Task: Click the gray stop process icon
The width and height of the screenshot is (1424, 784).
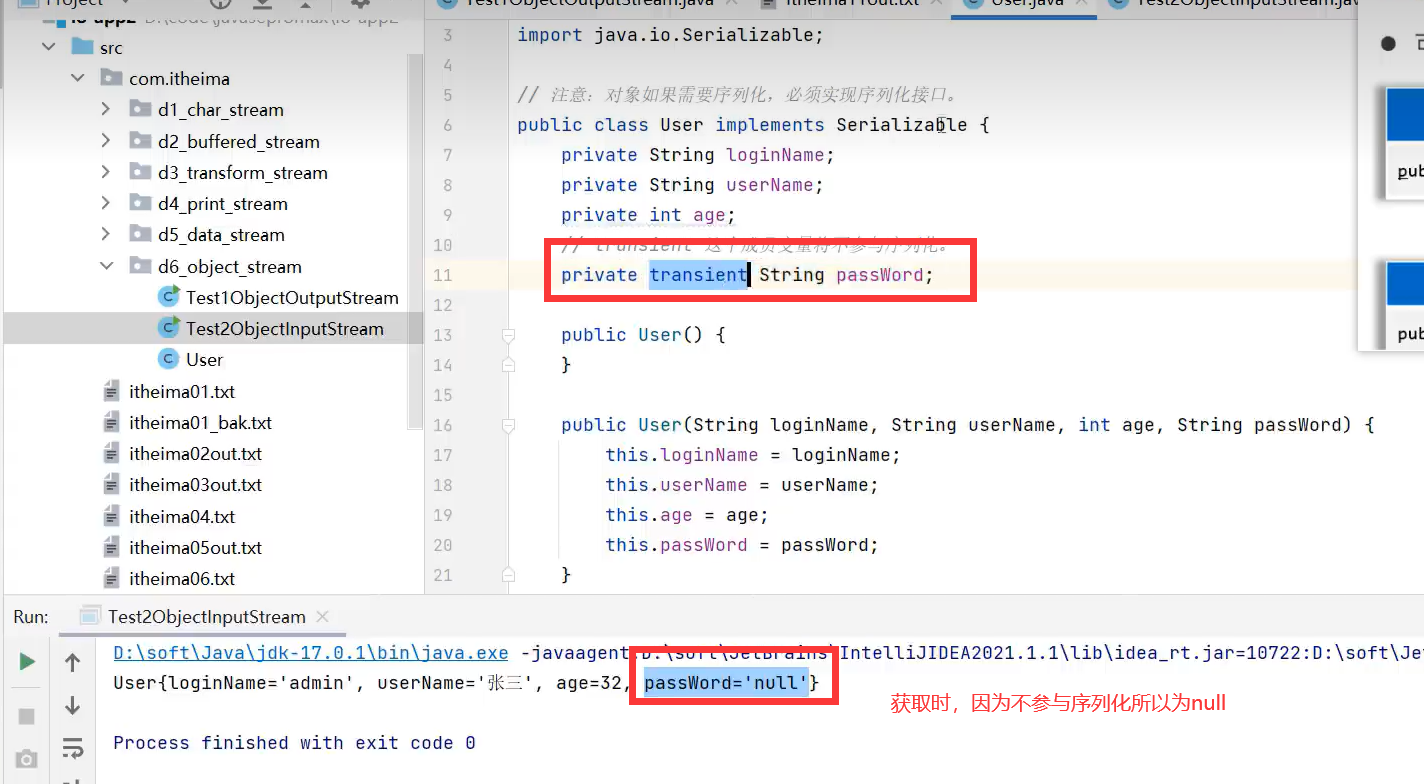Action: (27, 716)
